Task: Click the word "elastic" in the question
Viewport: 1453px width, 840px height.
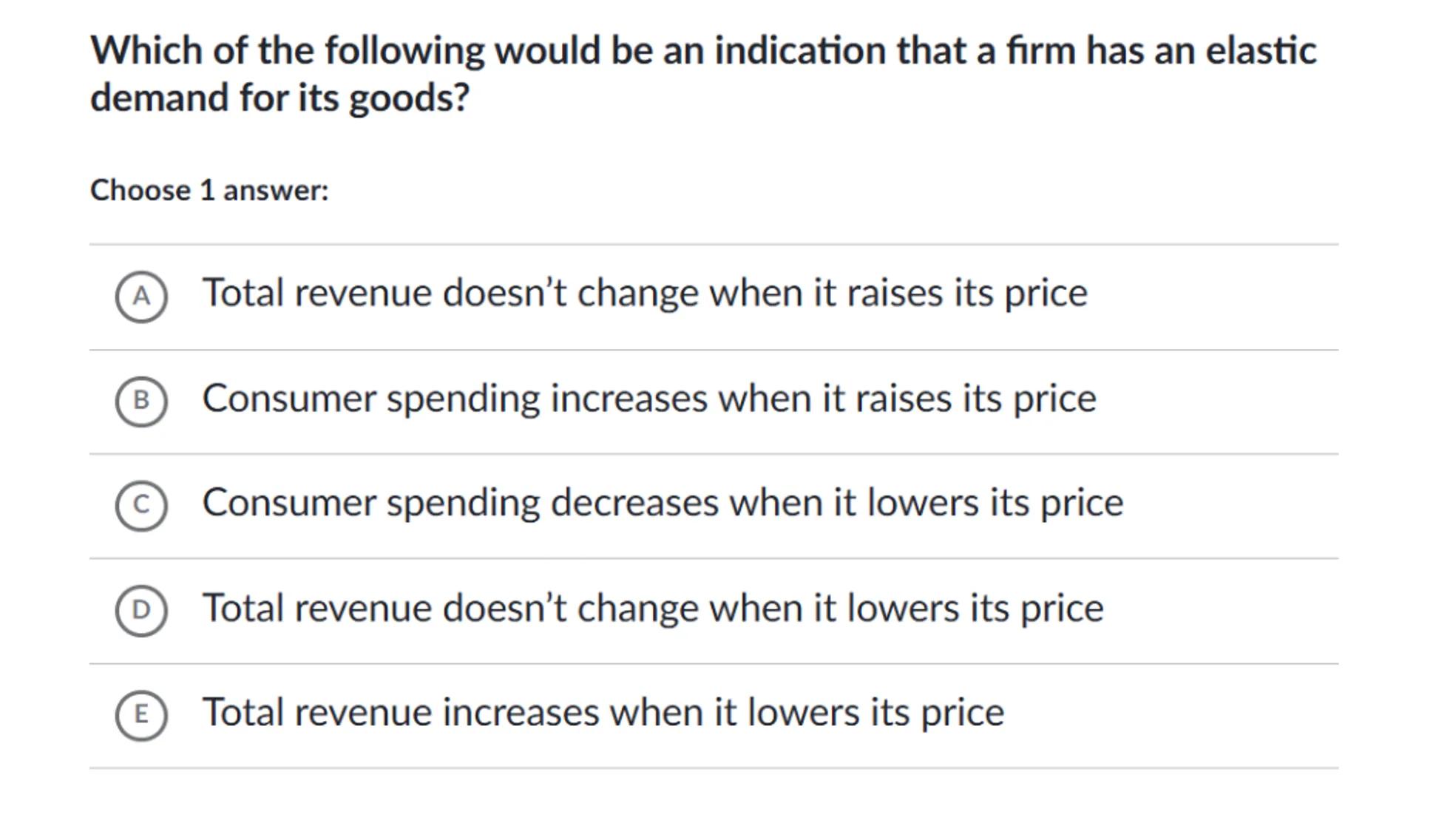Action: [x=1261, y=51]
